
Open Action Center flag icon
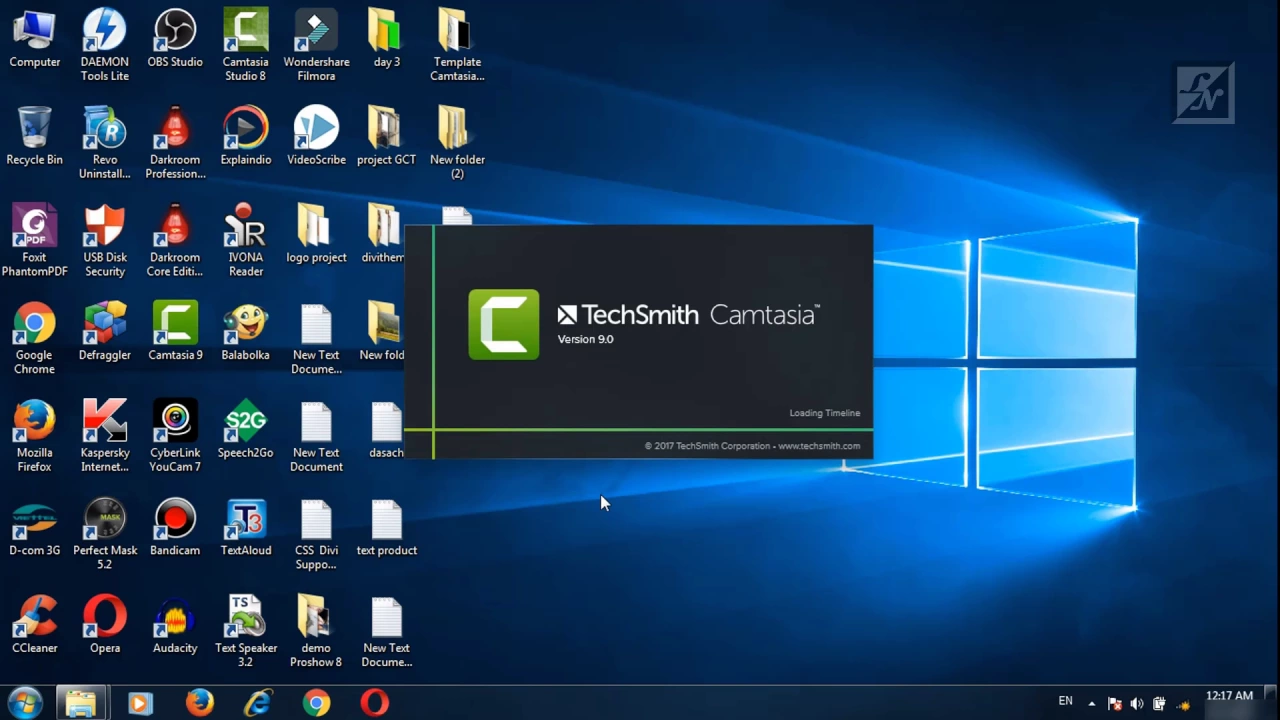point(1115,704)
